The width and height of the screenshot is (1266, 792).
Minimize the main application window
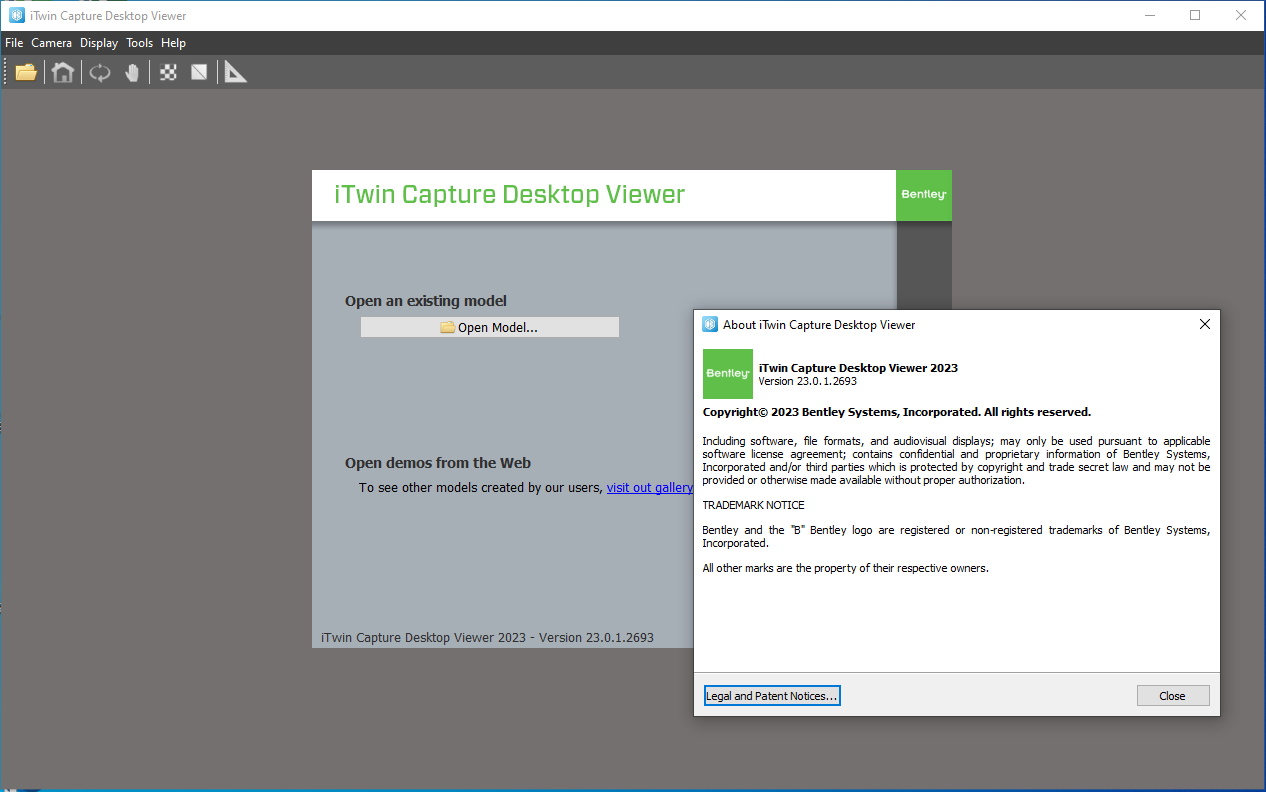tap(1149, 15)
